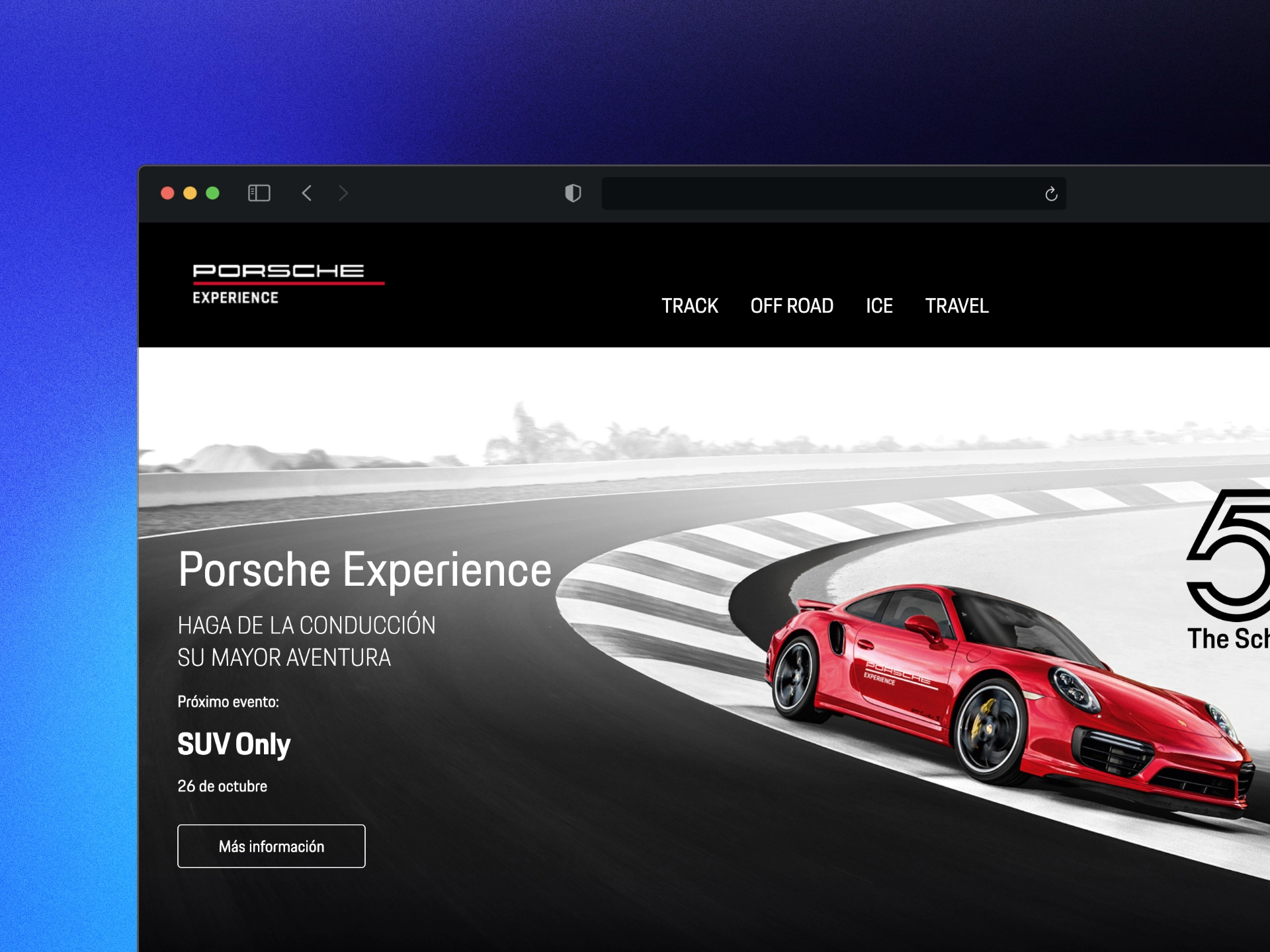Click the Porsche Experience headline
This screenshot has height=952, width=1270.
click(364, 570)
